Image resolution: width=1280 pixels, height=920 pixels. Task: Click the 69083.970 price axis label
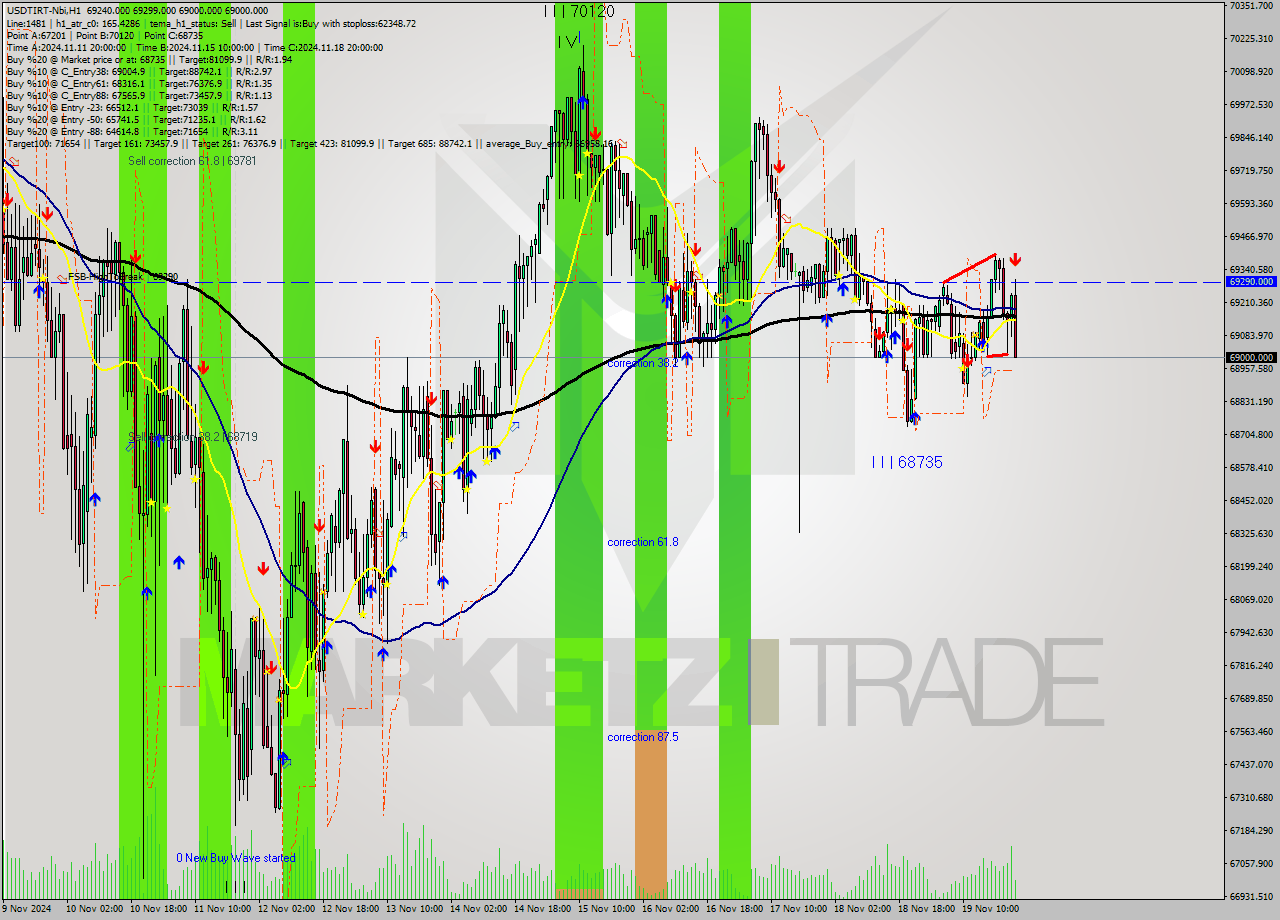click(x=1251, y=336)
